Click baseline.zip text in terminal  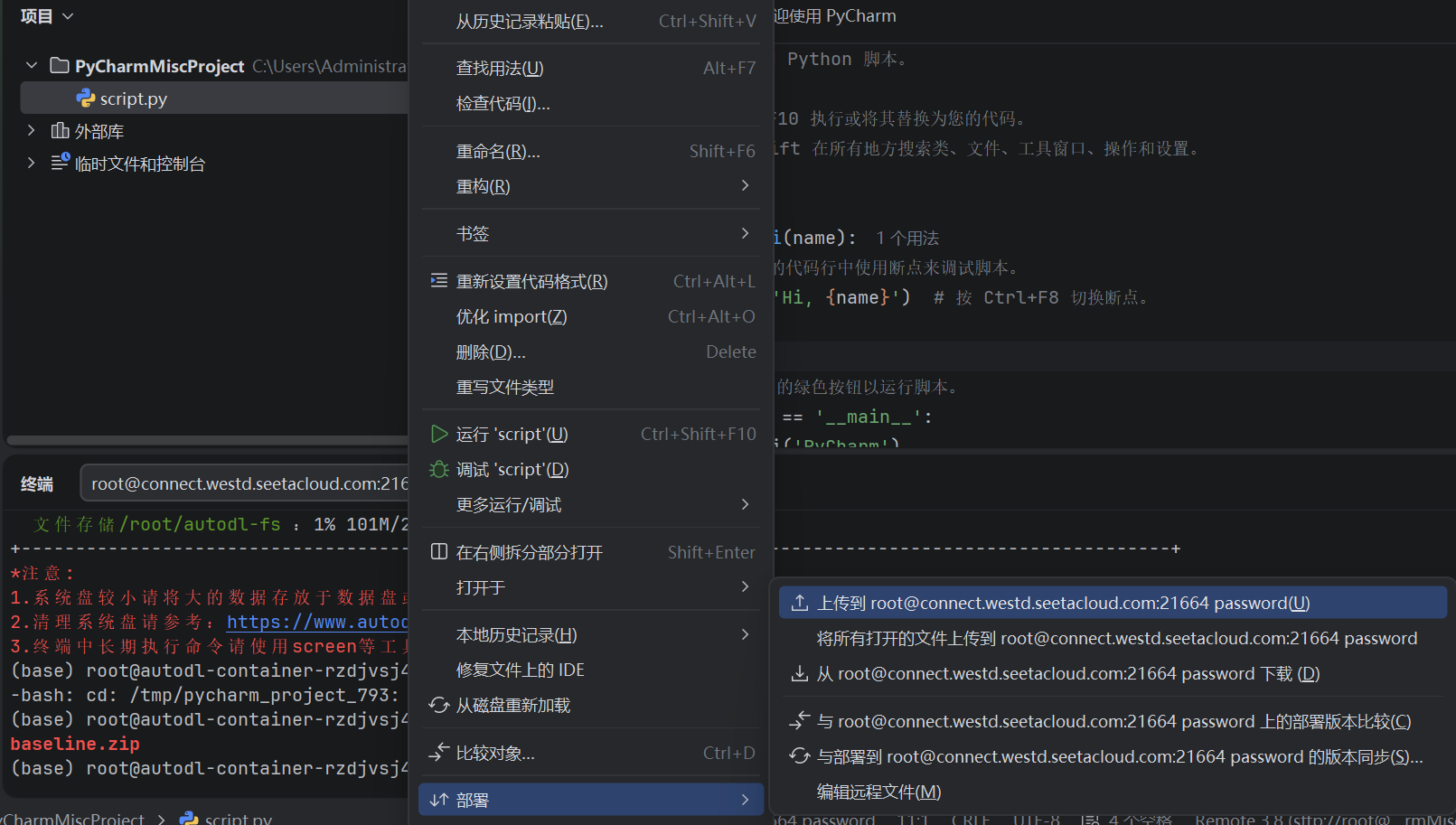click(75, 744)
